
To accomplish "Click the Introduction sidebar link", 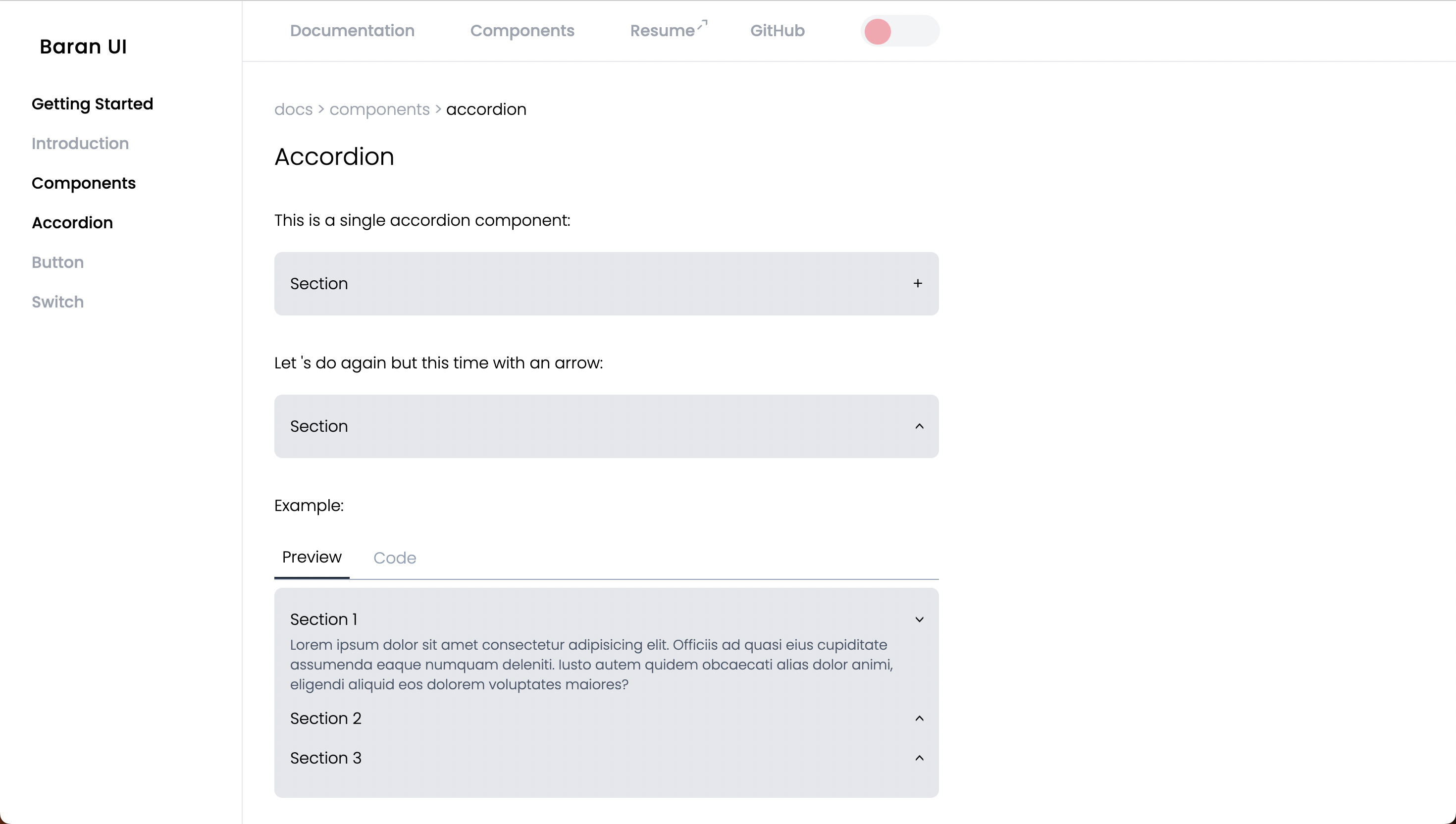I will (80, 143).
